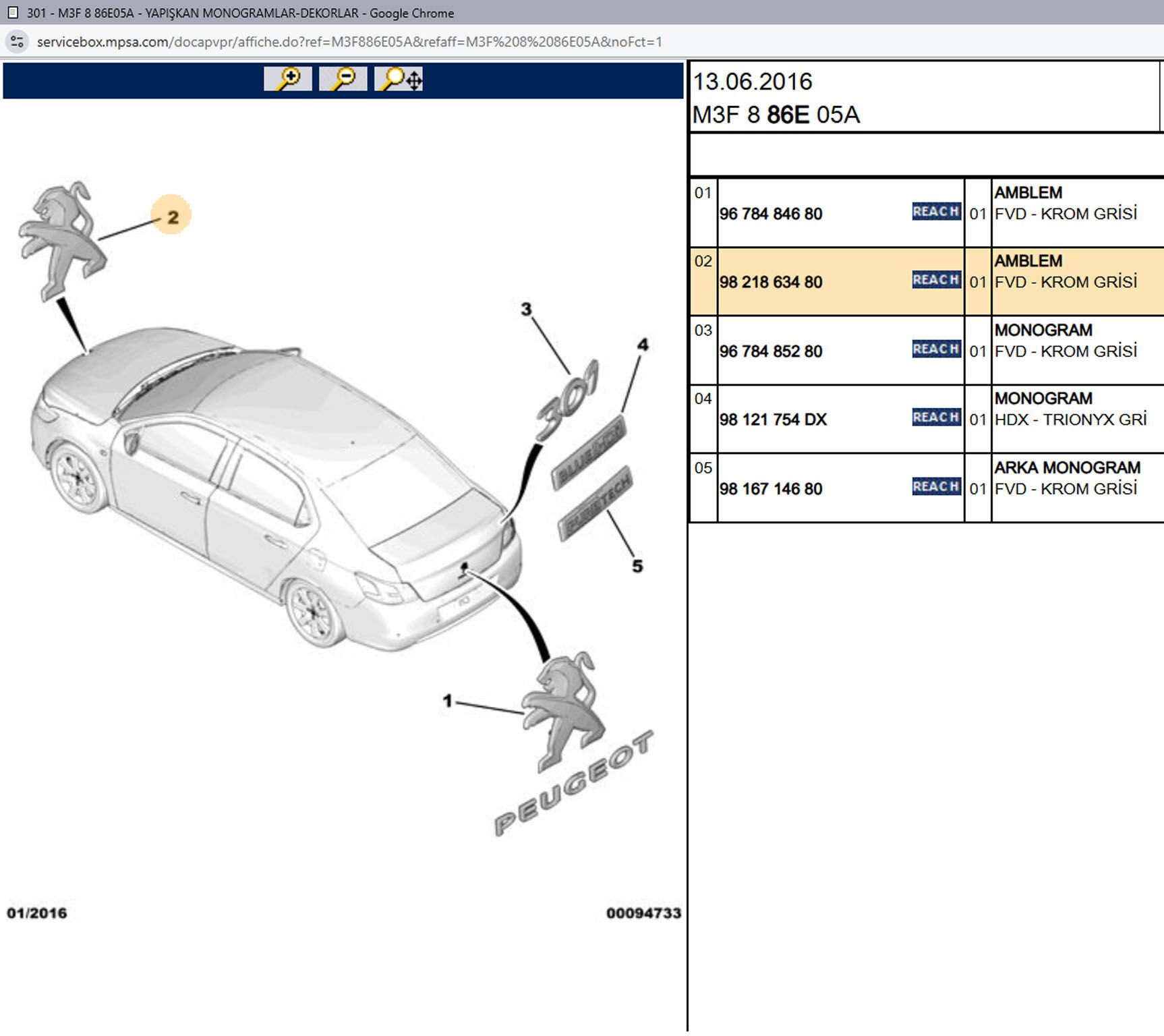Select highlighted callout number 2 in diagram
Image resolution: width=1164 pixels, height=1036 pixels.
point(173,217)
